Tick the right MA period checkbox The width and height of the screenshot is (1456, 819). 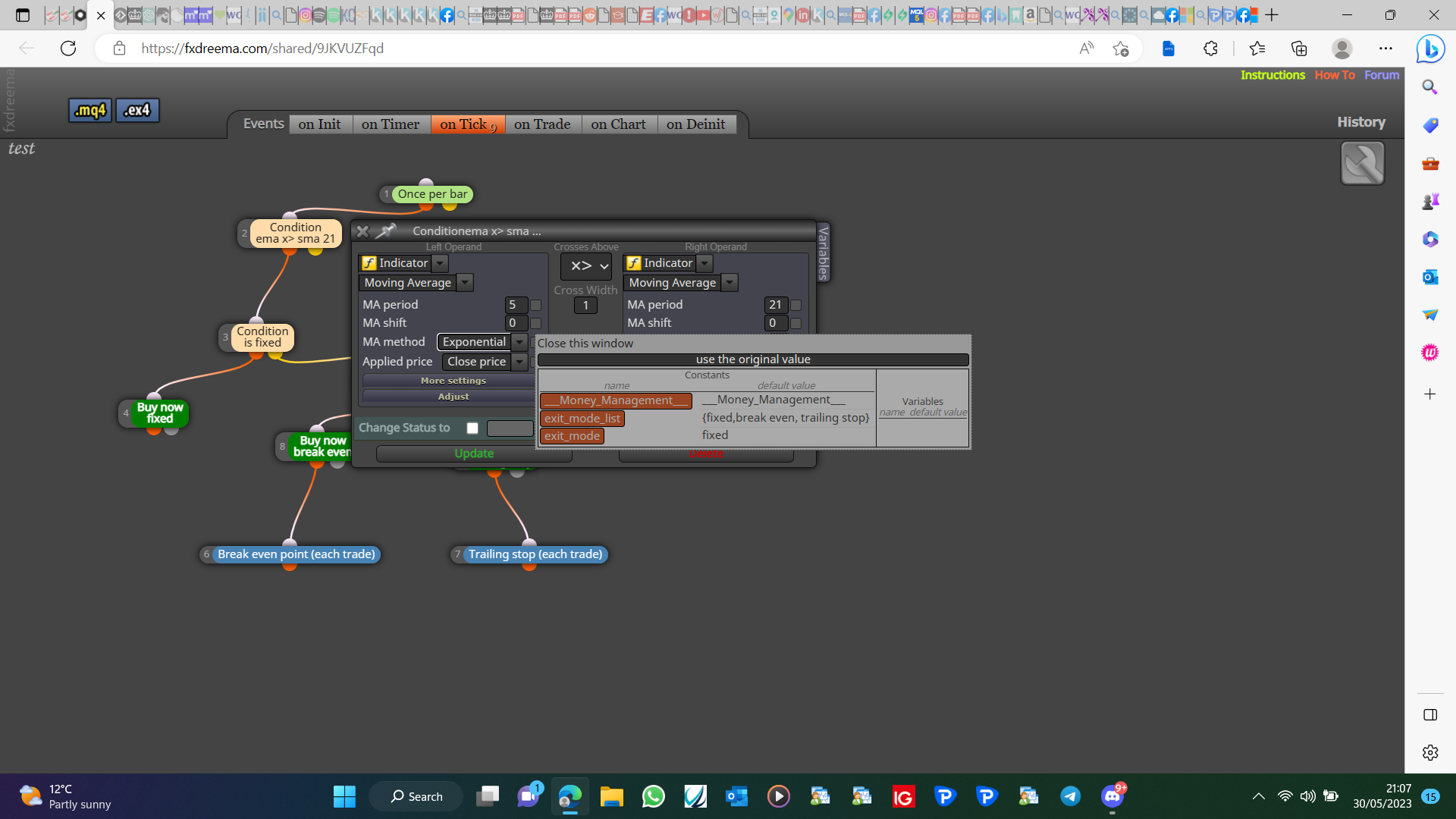point(796,305)
